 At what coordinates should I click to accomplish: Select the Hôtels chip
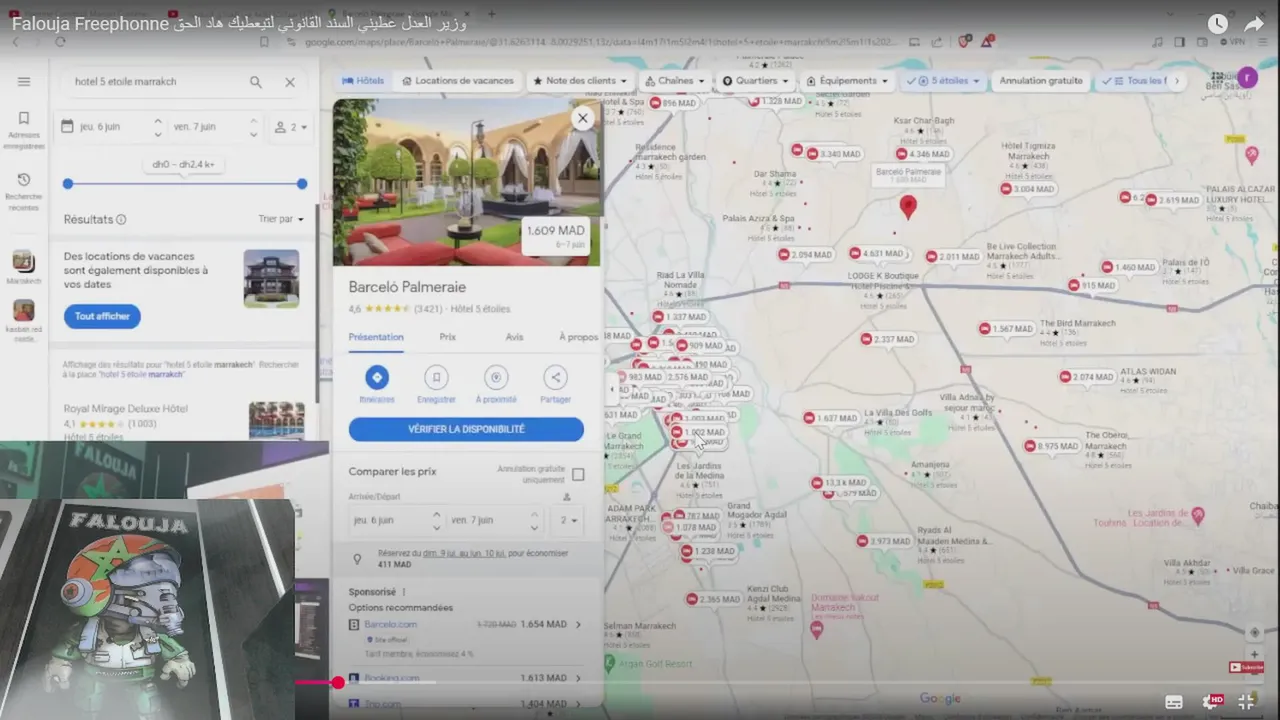(x=363, y=81)
